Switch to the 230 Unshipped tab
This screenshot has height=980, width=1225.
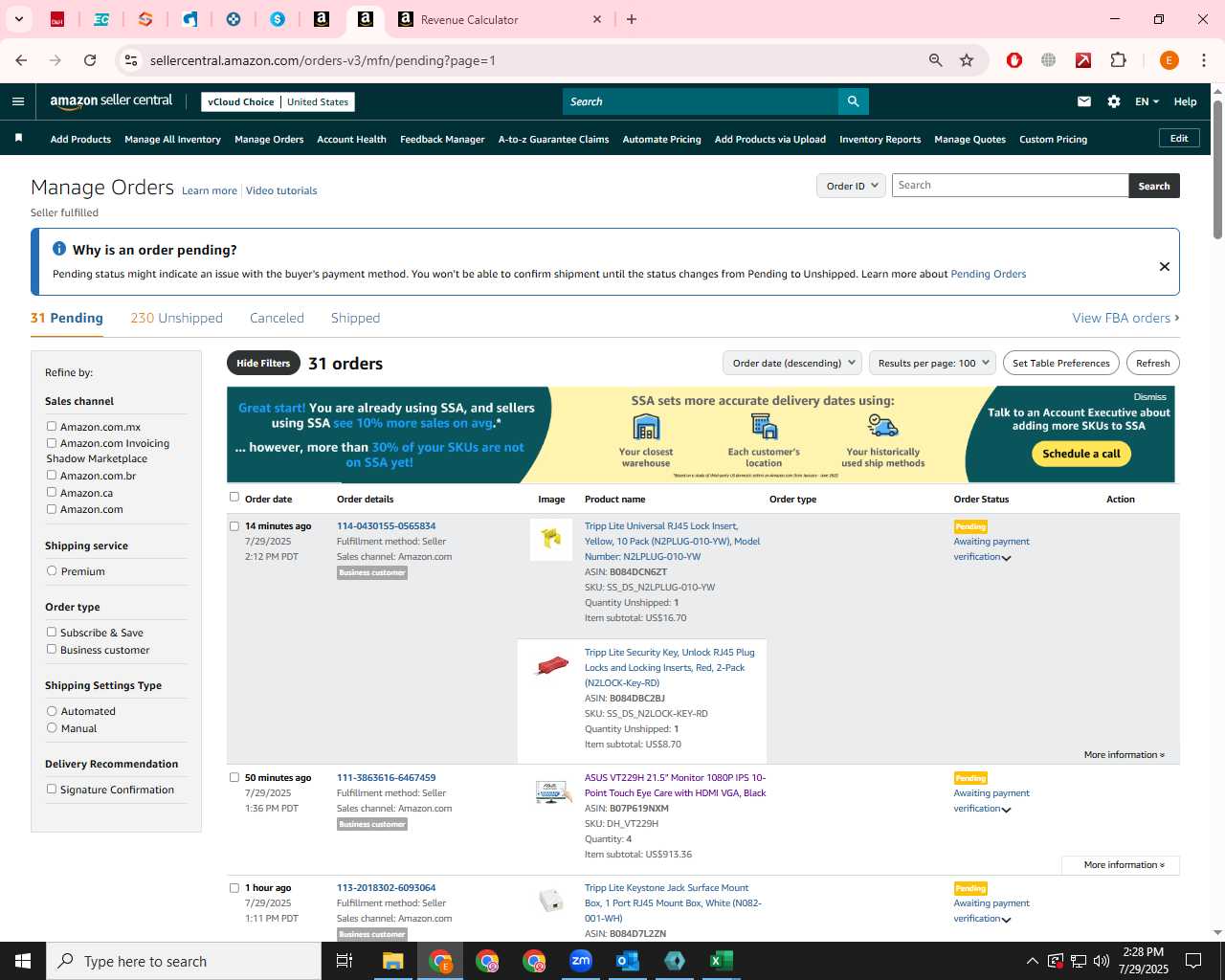pyautogui.click(x=176, y=318)
